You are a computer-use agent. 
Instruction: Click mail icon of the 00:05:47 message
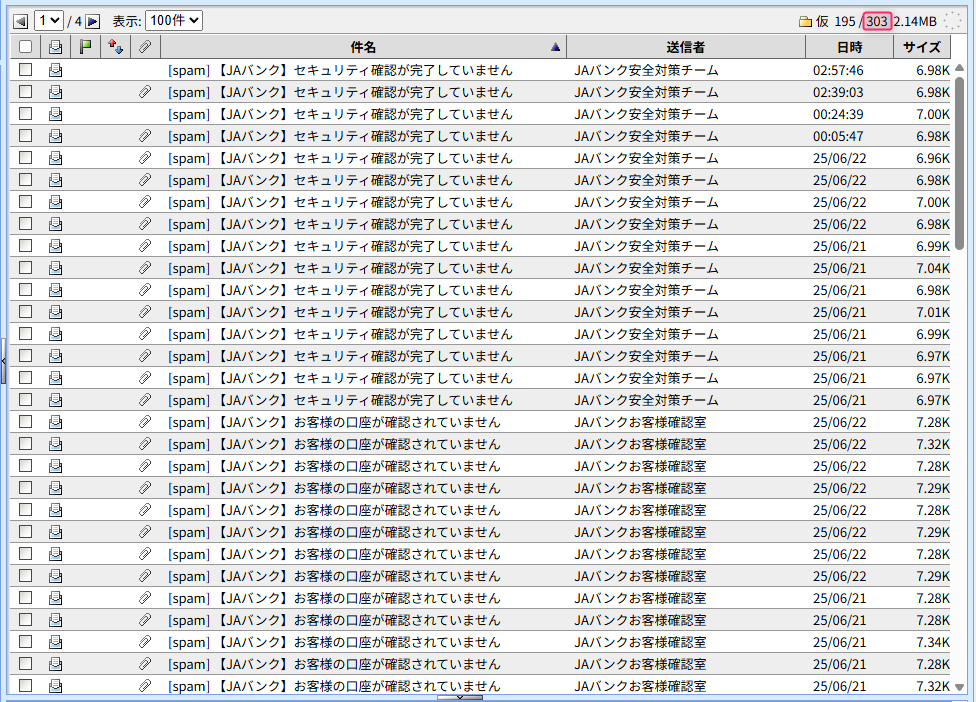[55, 136]
